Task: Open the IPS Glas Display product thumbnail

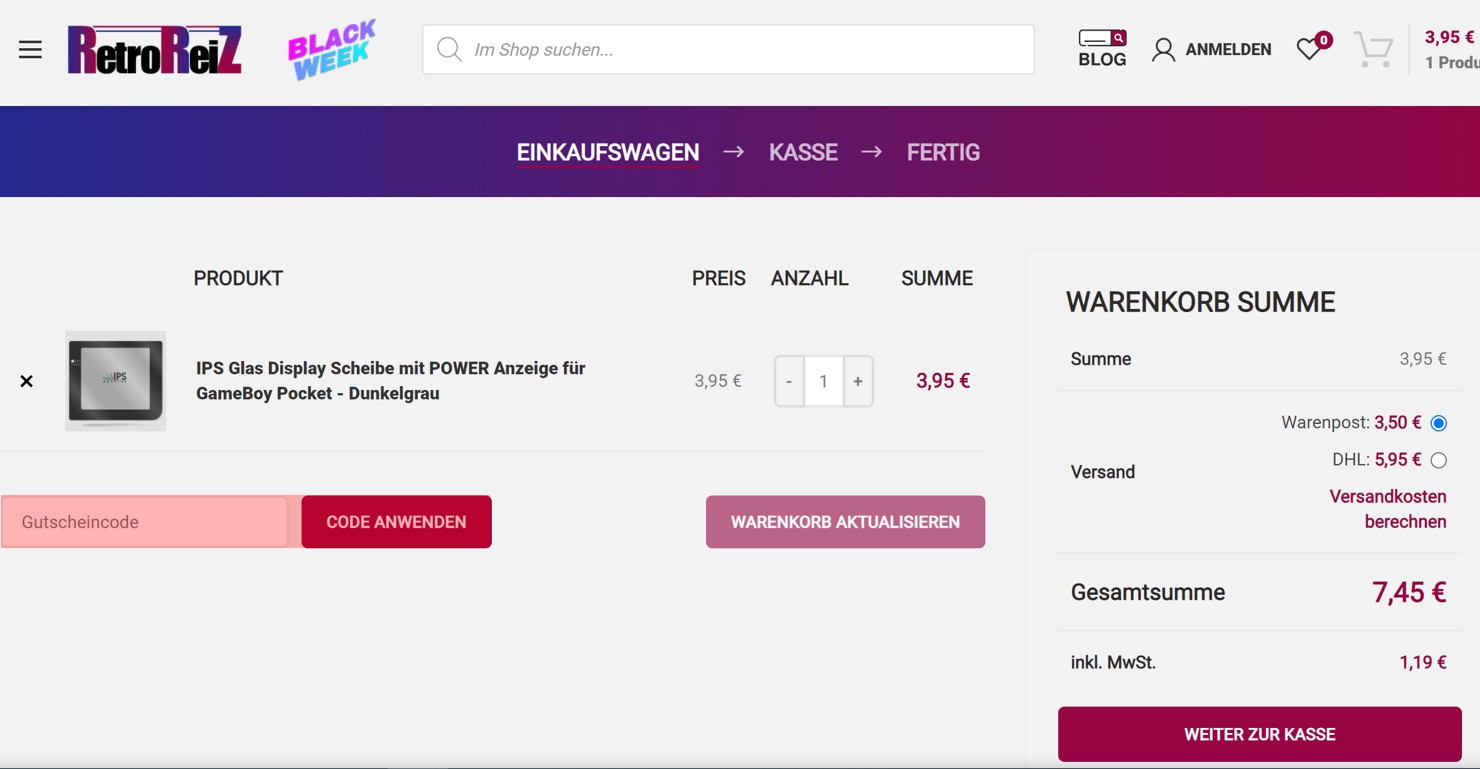Action: [x=116, y=381]
